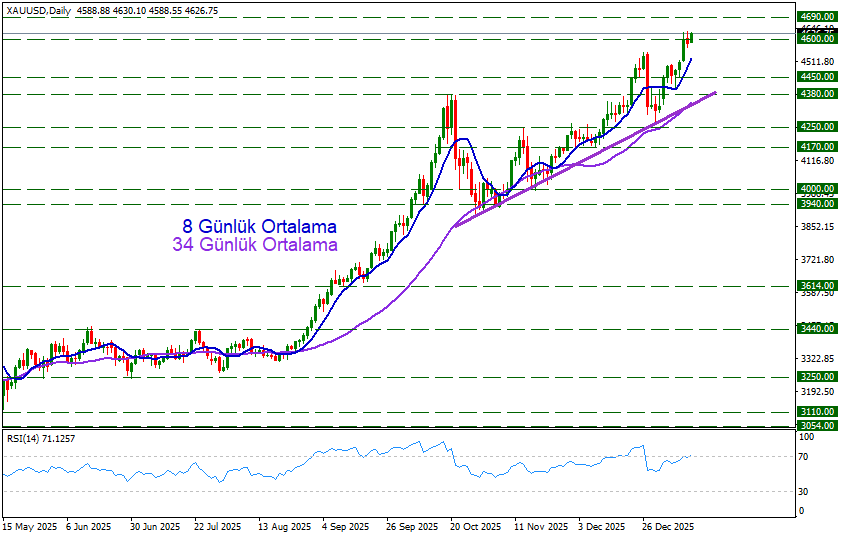Click the 3614.00 price level label
The width and height of the screenshot is (841, 538).
pyautogui.click(x=817, y=286)
